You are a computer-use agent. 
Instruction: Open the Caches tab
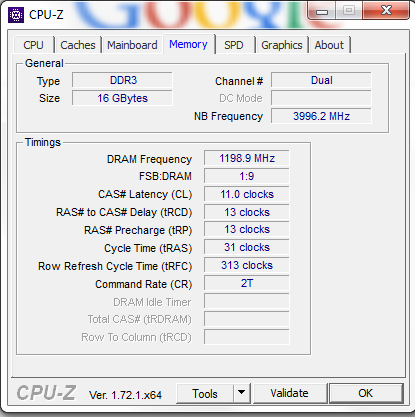[78, 45]
